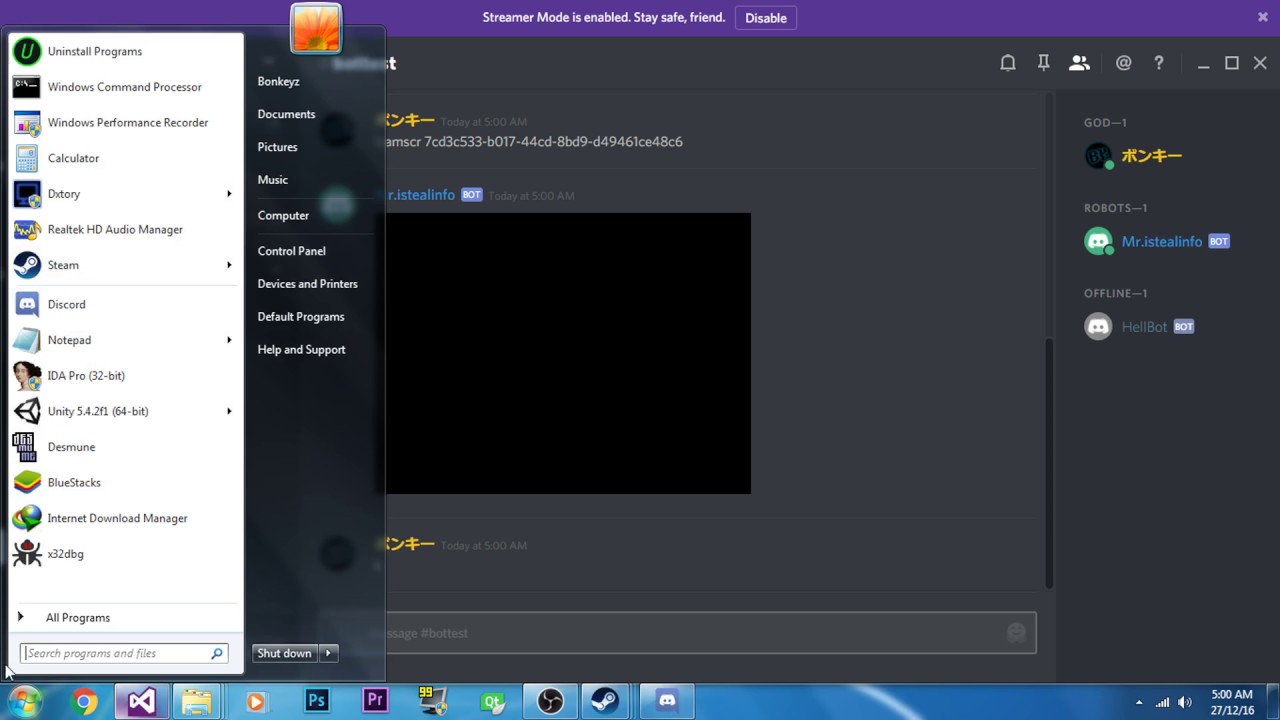Launch Dxtory from Start menu
The width and height of the screenshot is (1280, 720).
tap(115, 194)
